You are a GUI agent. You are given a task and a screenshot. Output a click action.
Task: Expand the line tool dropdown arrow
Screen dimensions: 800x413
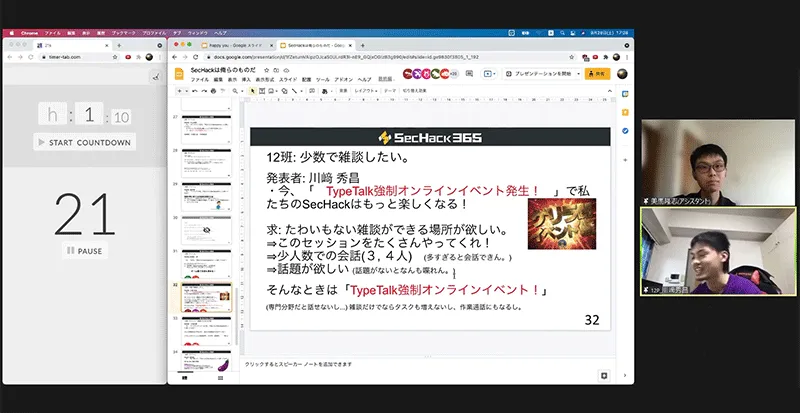(301, 91)
